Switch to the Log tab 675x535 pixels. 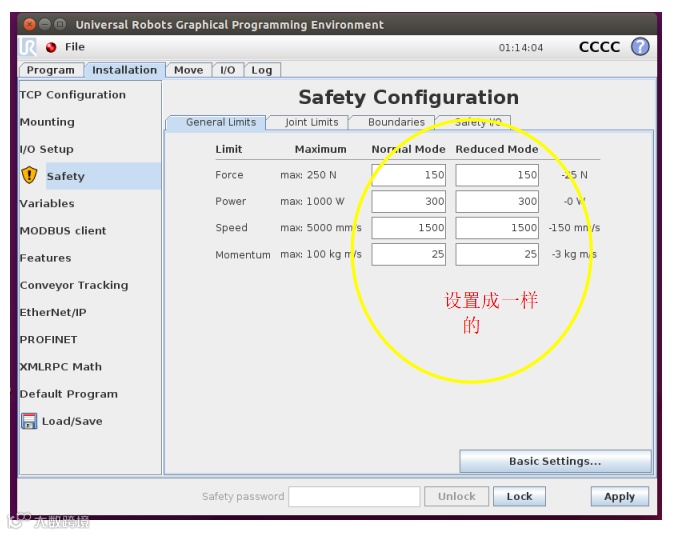click(x=262, y=70)
